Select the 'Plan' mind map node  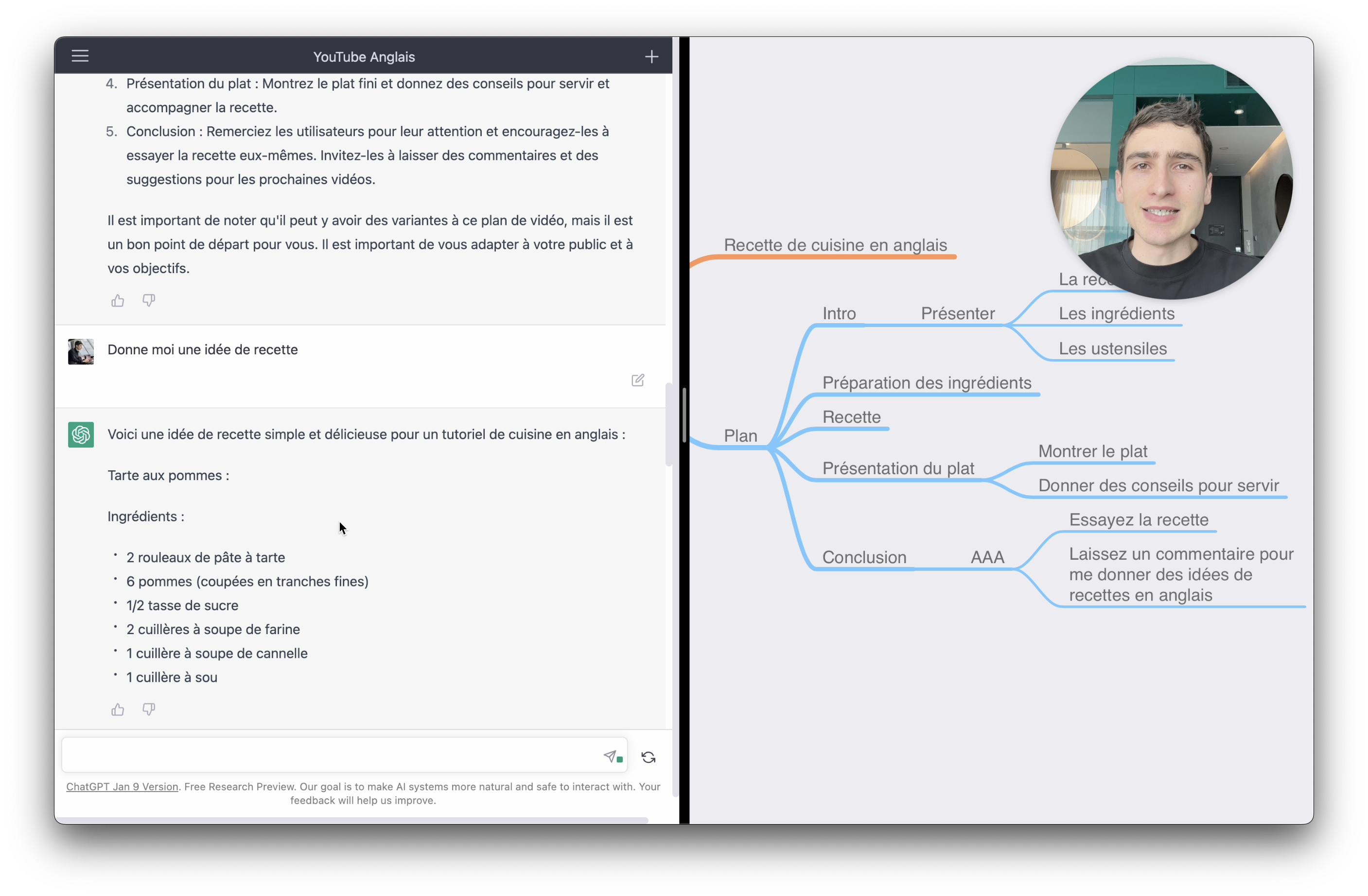[740, 436]
